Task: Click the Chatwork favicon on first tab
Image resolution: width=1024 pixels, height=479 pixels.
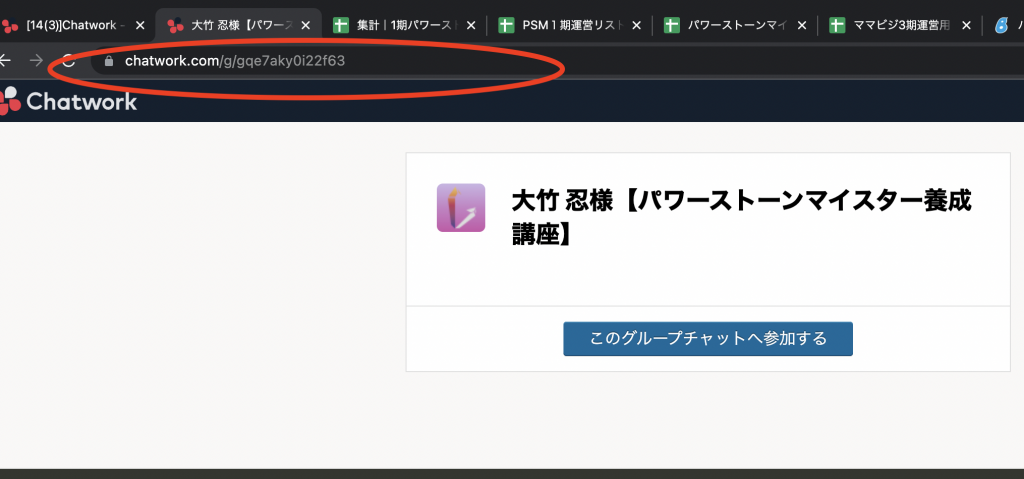Action: (x=10, y=25)
